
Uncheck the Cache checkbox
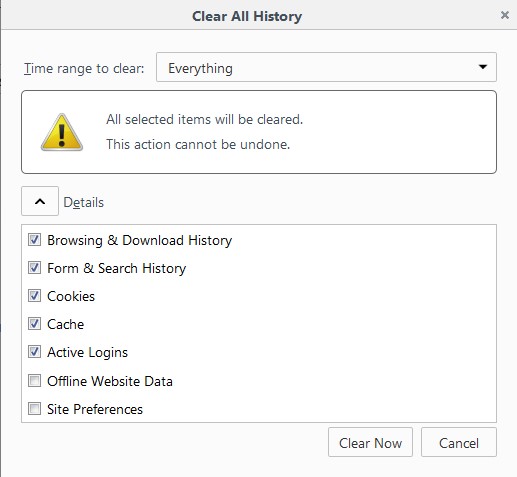[34, 324]
